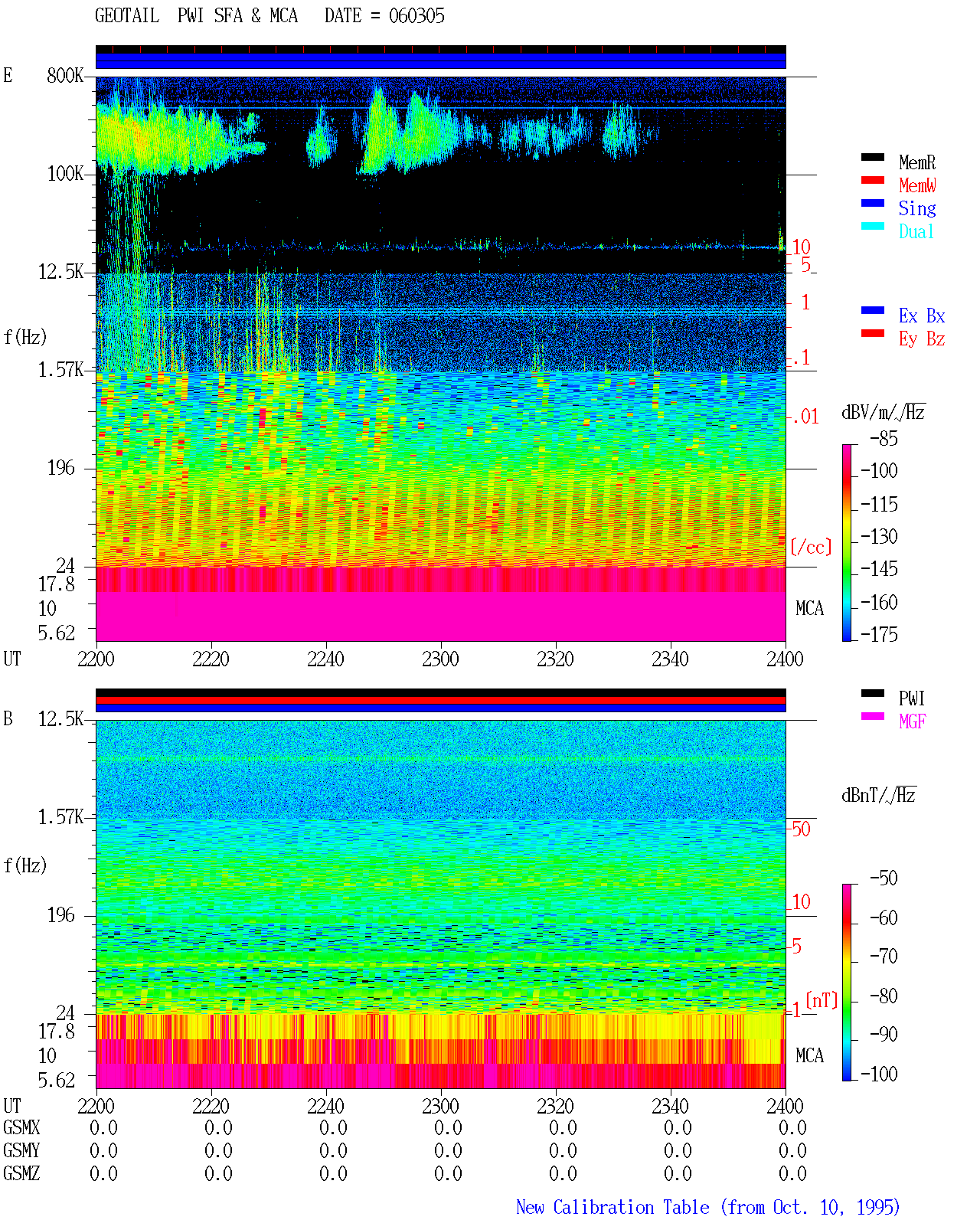The image size is (980, 1220).
Task: Click the MemW legend label
Action: (x=917, y=185)
